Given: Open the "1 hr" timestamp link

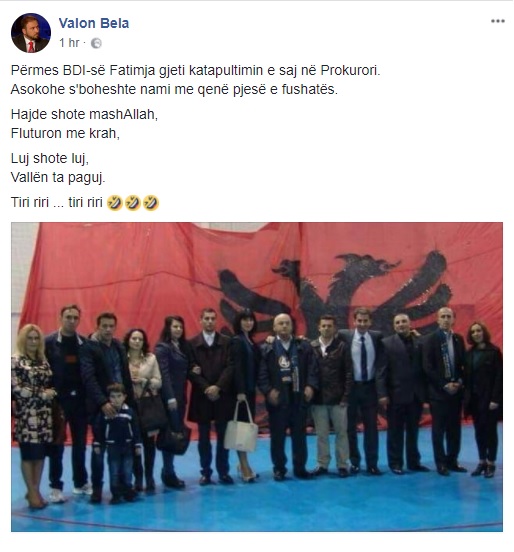Looking at the screenshot, I should pyautogui.click(x=69, y=43).
